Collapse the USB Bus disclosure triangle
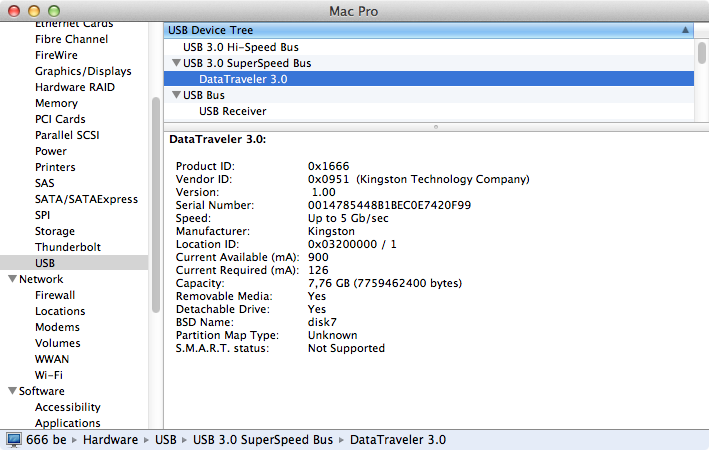This screenshot has width=709, height=450. [176, 95]
